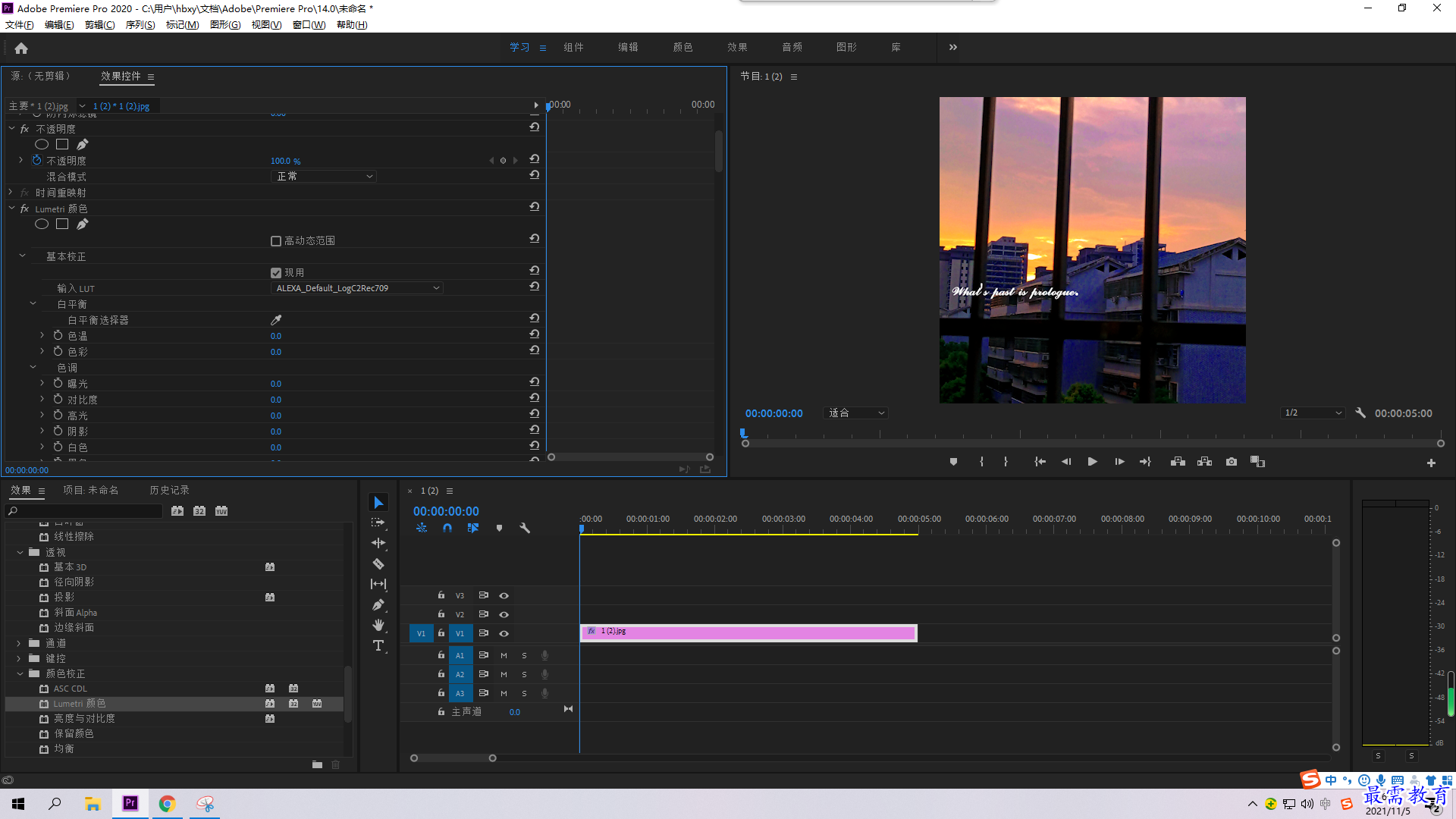Go to In point
1456x819 pixels.
(1040, 462)
